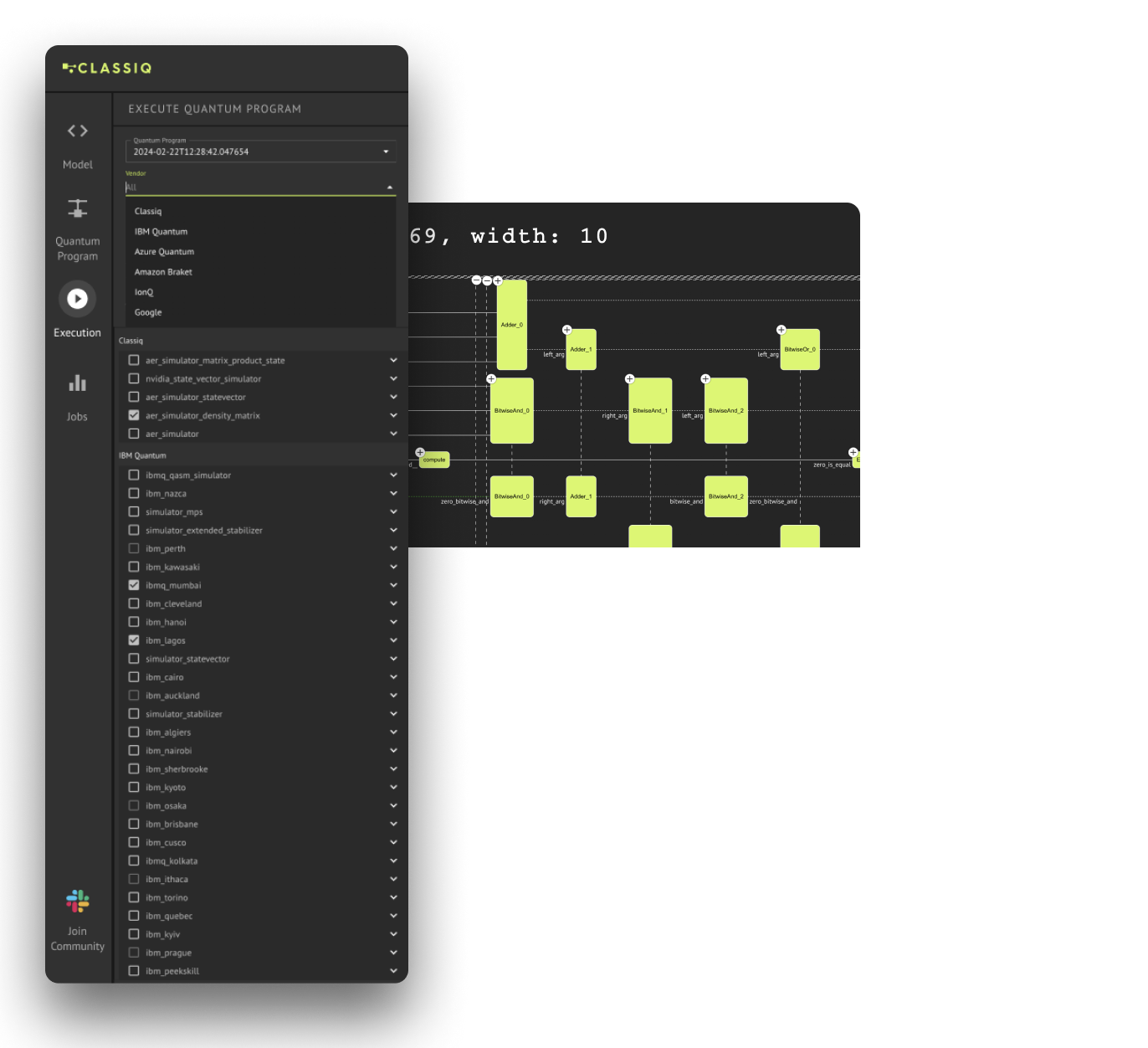Choose Google in the vendor list
Viewport: 1148px width, 1048px height.
tap(147, 311)
